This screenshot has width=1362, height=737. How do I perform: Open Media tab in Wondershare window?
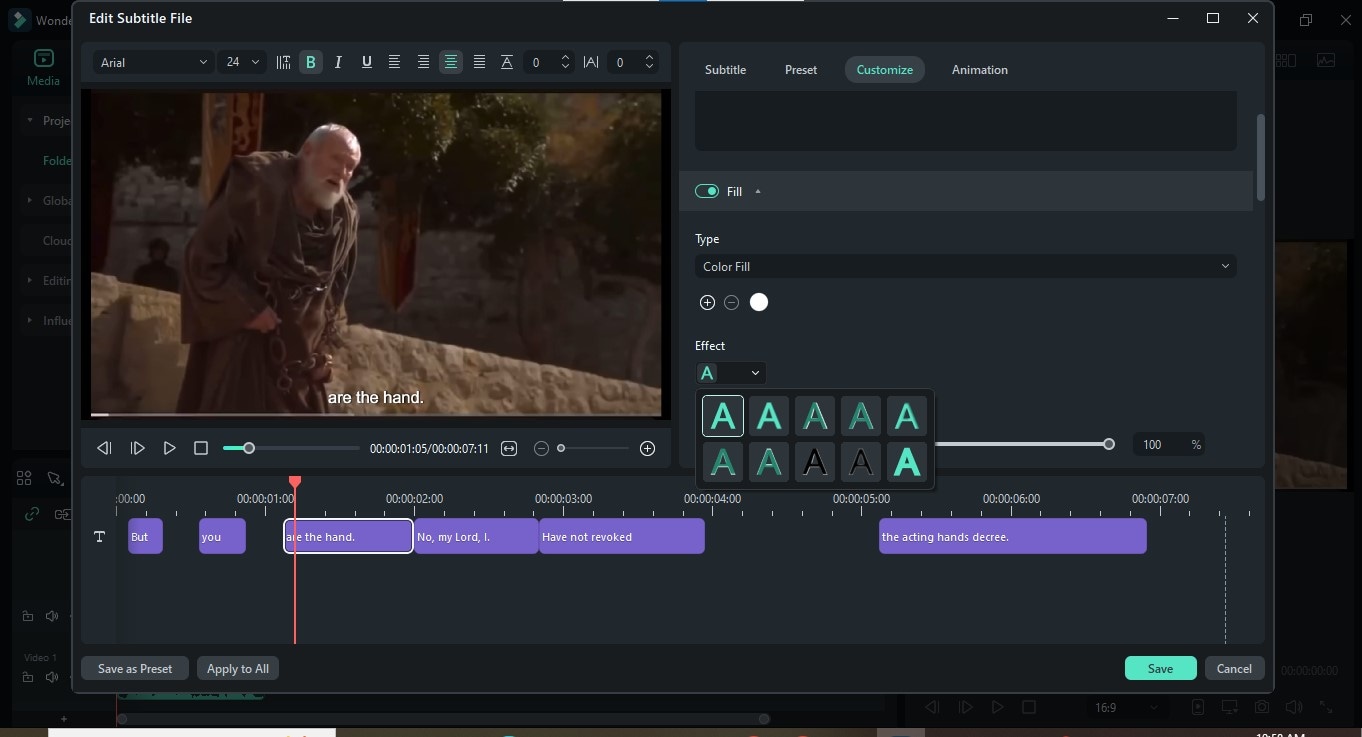coord(43,68)
